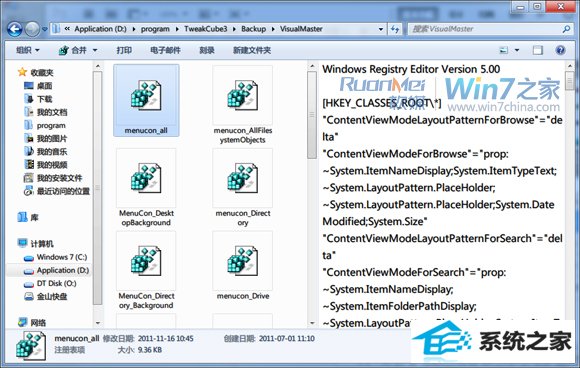The image size is (580, 368).
Task: Click the 修改日期 2011-11-16 10:45 value
Action: (x=165, y=338)
